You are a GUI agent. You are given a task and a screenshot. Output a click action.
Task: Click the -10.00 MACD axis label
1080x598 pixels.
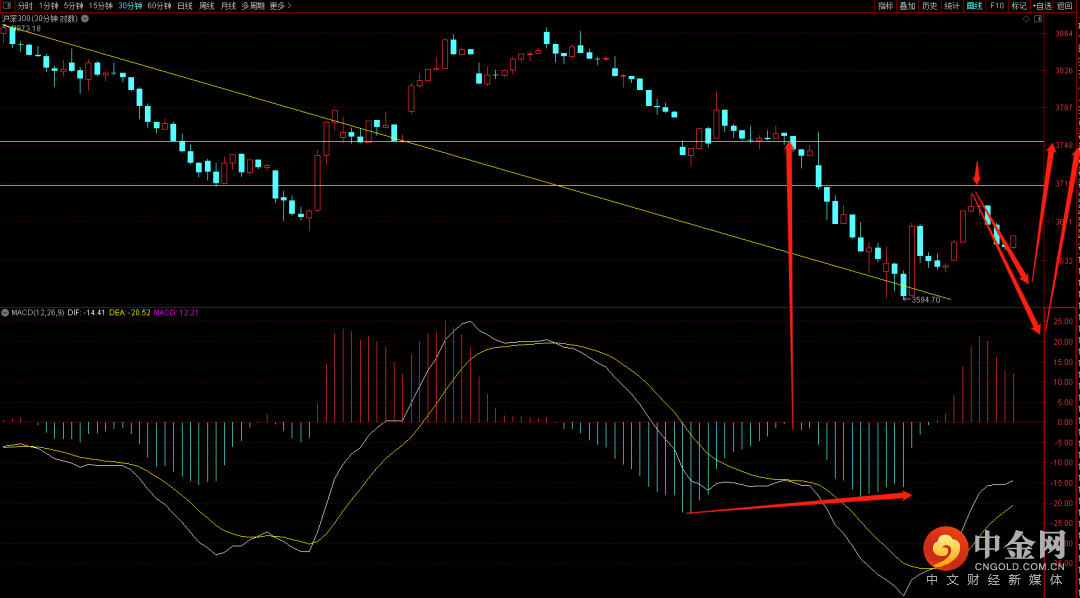tap(1061, 462)
